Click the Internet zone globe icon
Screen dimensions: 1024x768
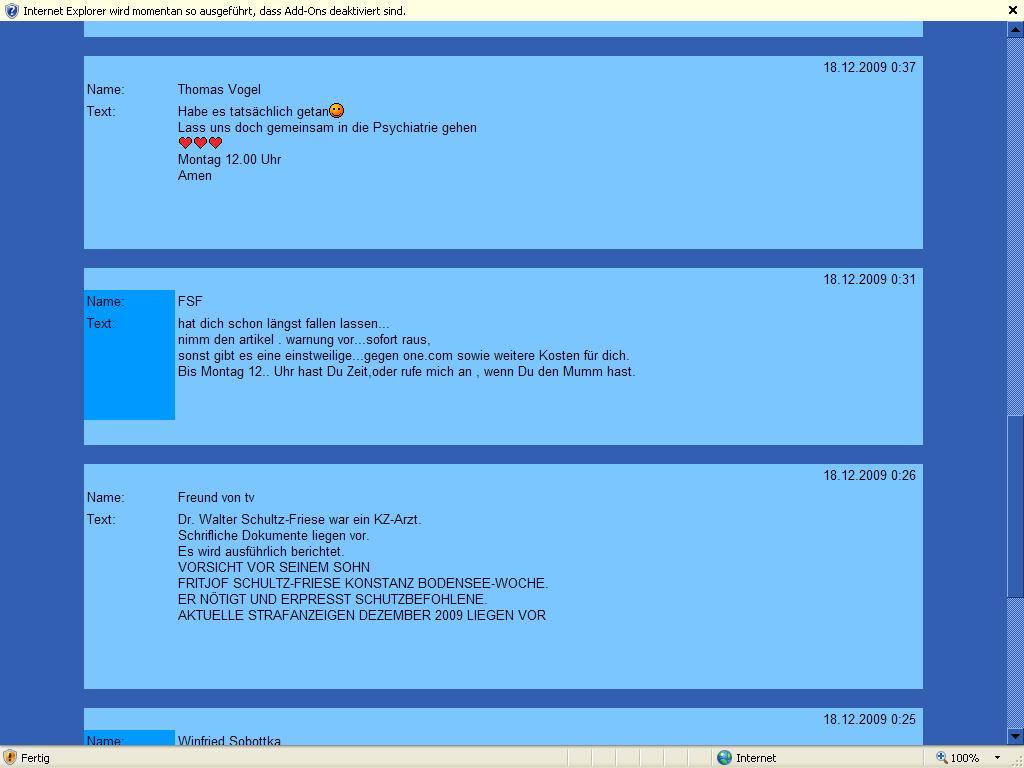pyautogui.click(x=725, y=758)
